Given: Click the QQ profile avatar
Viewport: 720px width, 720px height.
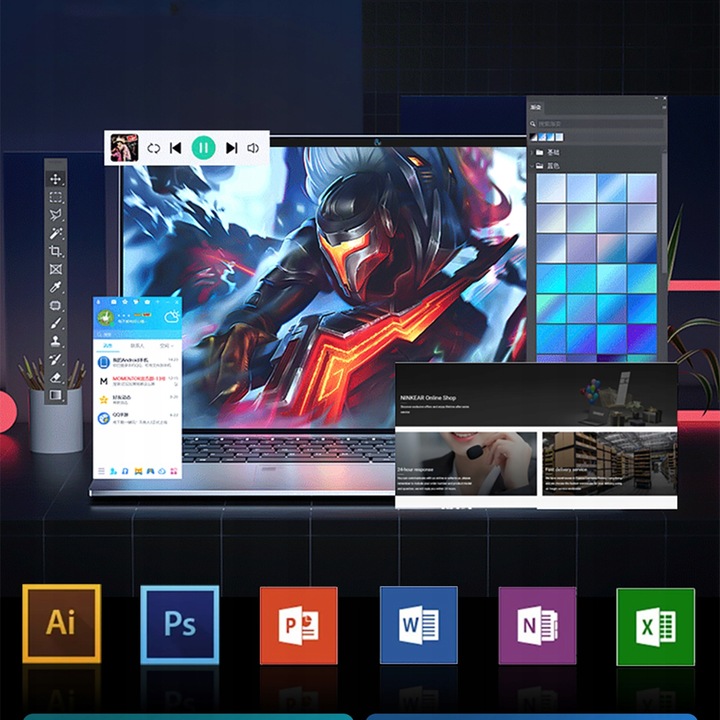Looking at the screenshot, I should click(x=106, y=318).
